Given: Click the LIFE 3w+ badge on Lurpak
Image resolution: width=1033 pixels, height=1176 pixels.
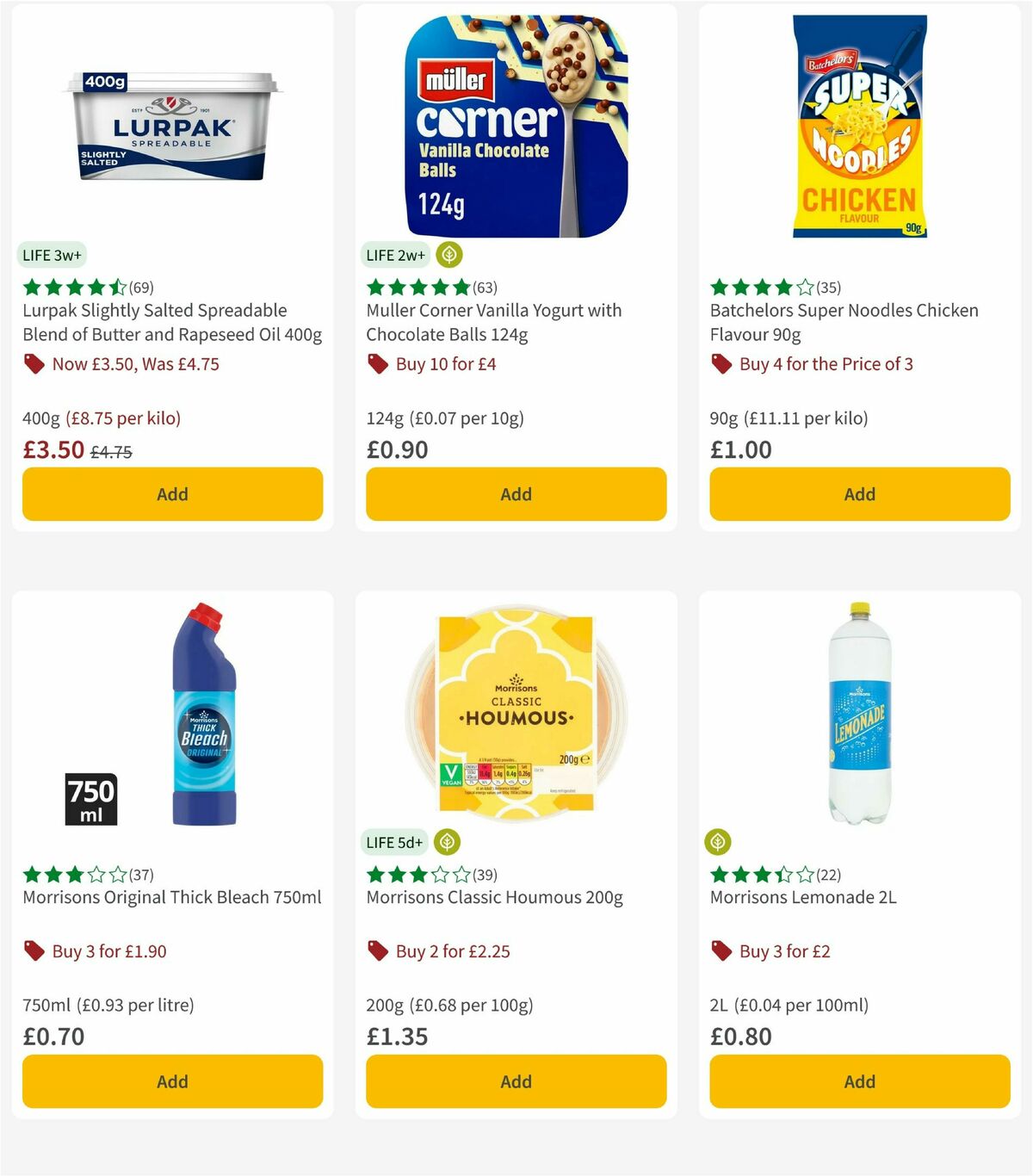Looking at the screenshot, I should 51,255.
